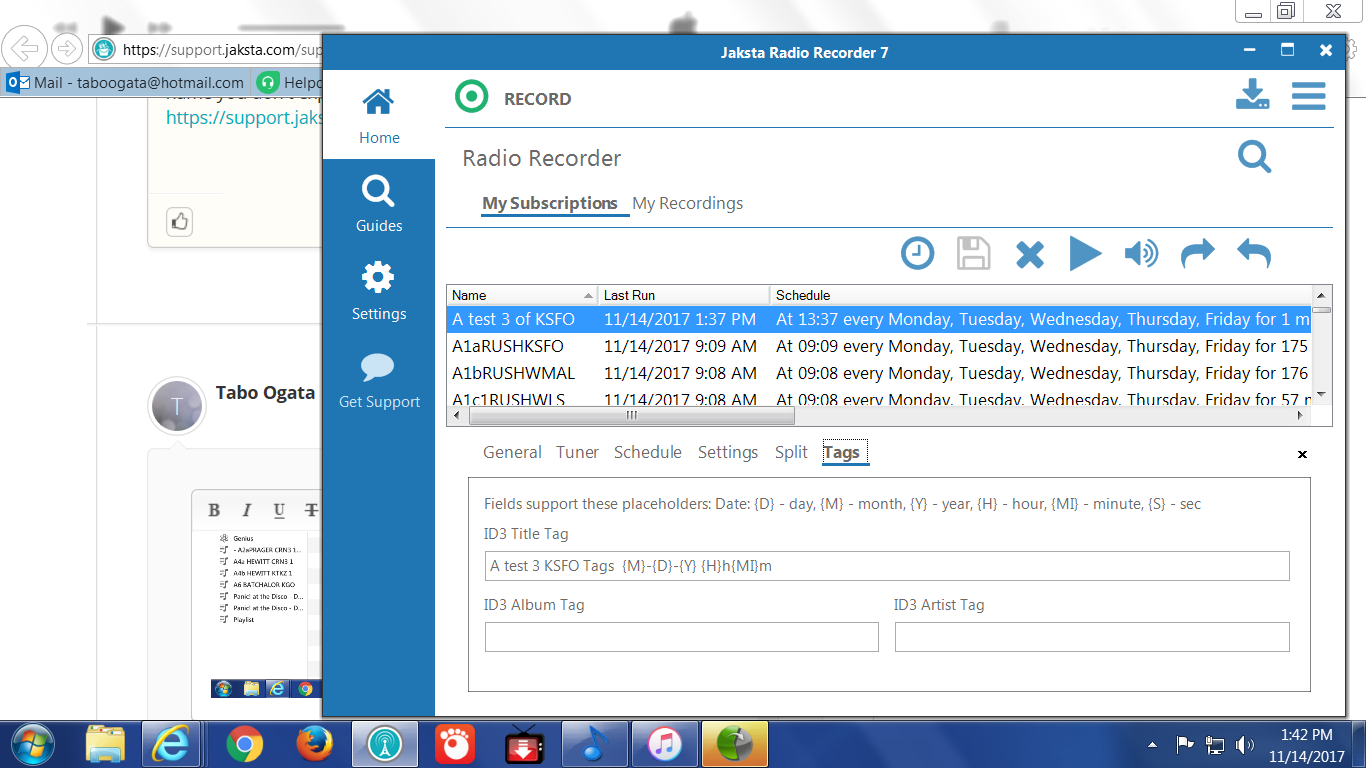Open the Schedule tab
The width and height of the screenshot is (1366, 768).
tap(648, 452)
